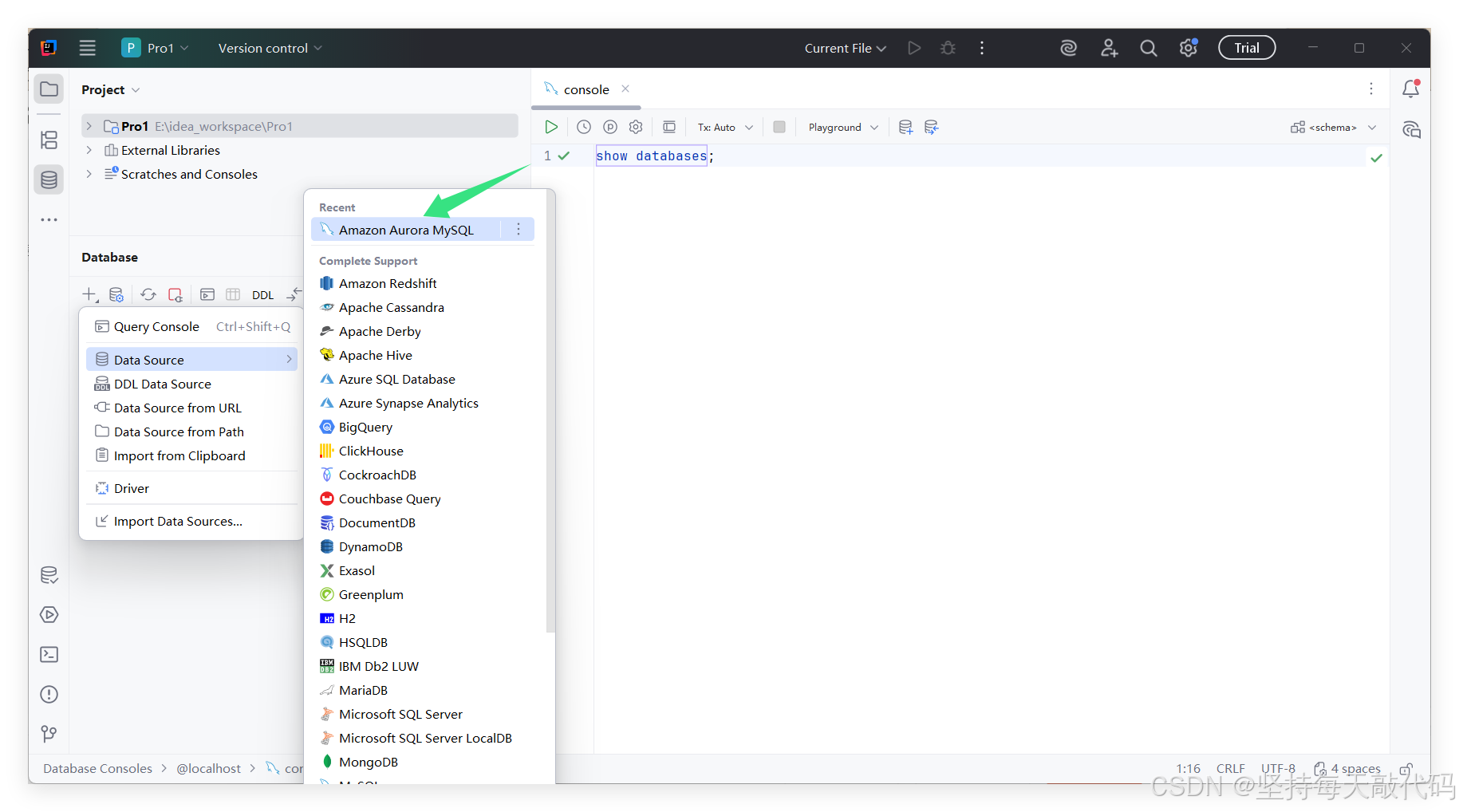This screenshot has width=1459, height=812.
Task: Click the deactivate red square icon in Database toolbar
Action: click(x=175, y=294)
